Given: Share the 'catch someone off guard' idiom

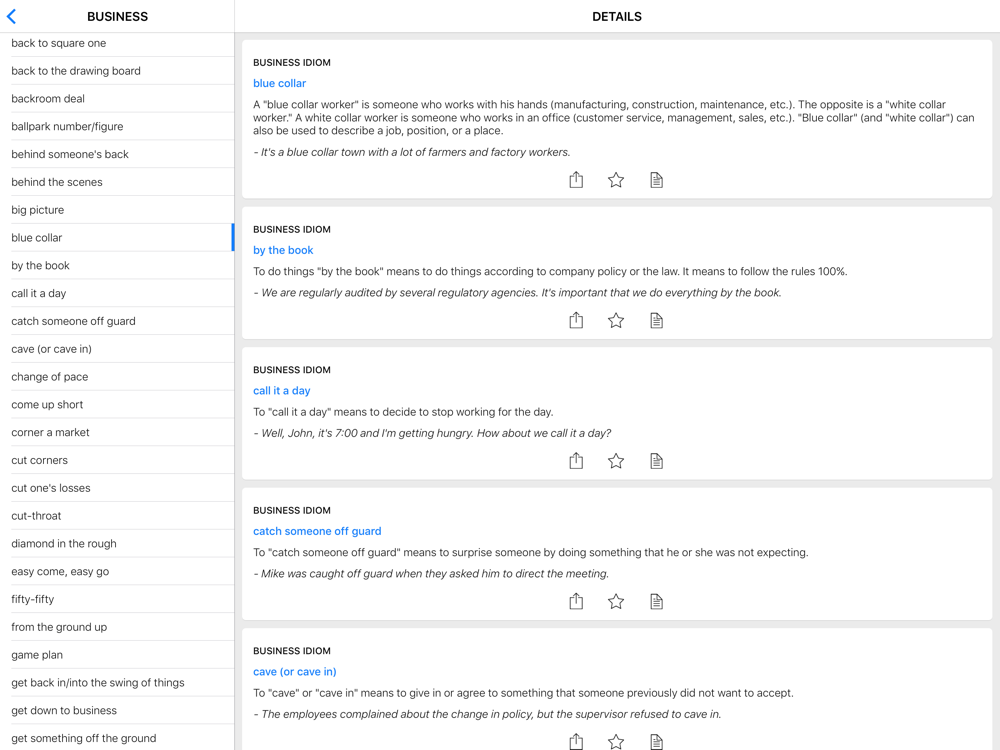Looking at the screenshot, I should coord(576,601).
